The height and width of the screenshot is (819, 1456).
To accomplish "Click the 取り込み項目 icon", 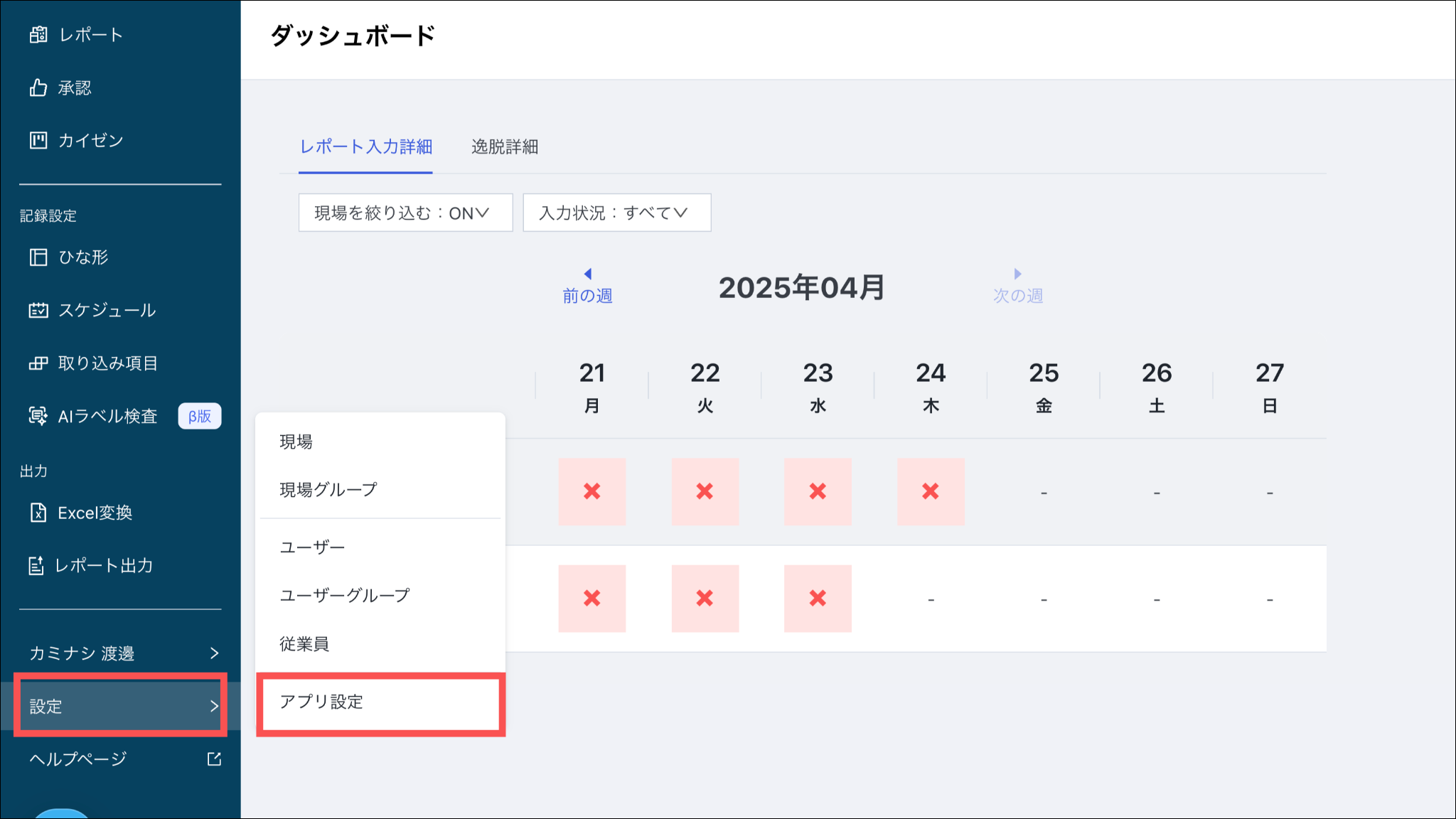I will point(38,363).
